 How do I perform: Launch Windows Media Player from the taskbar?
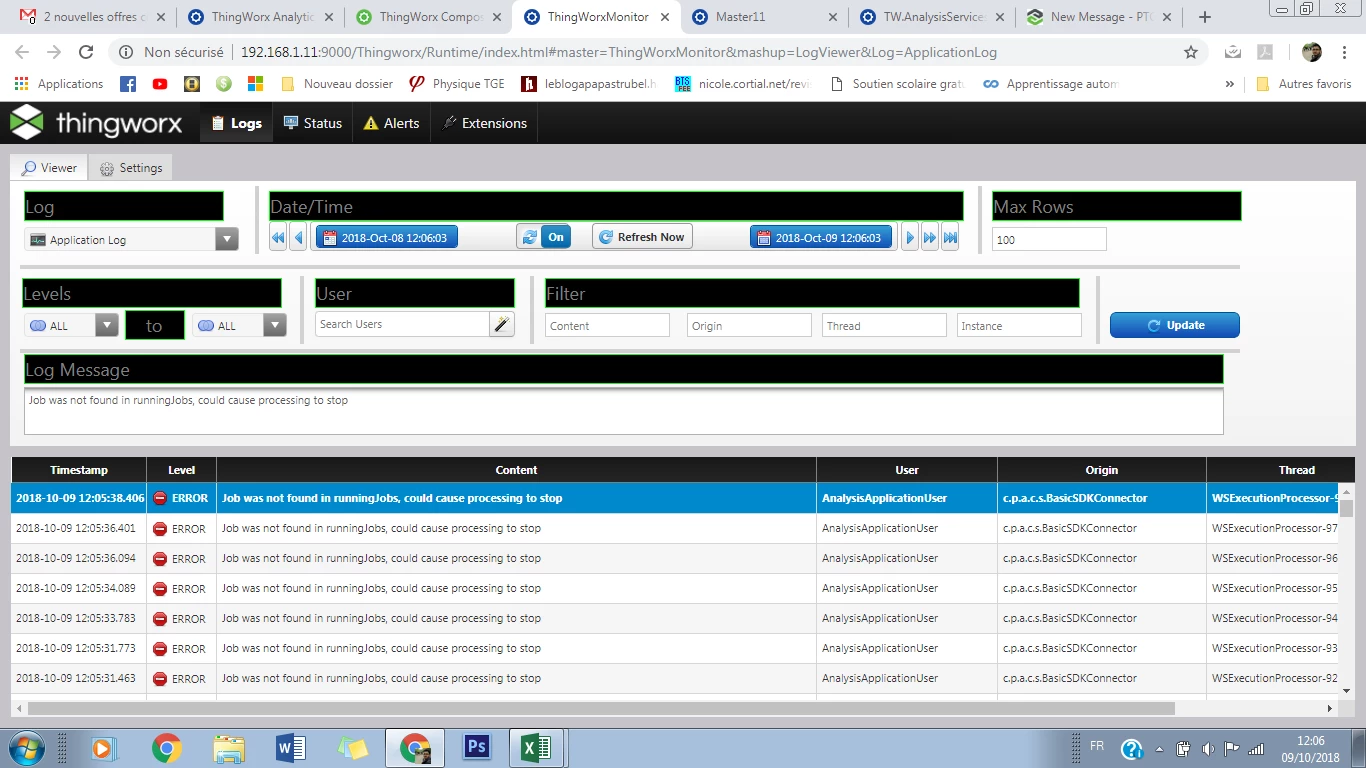[x=103, y=748]
